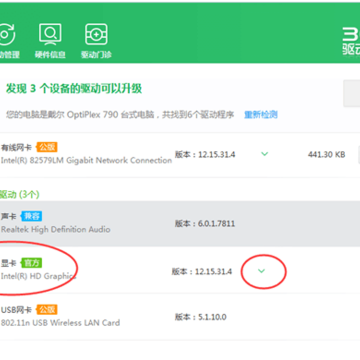360x360 pixels.
Task: Click the 重新检测 re-detect link
Action: pyautogui.click(x=261, y=115)
